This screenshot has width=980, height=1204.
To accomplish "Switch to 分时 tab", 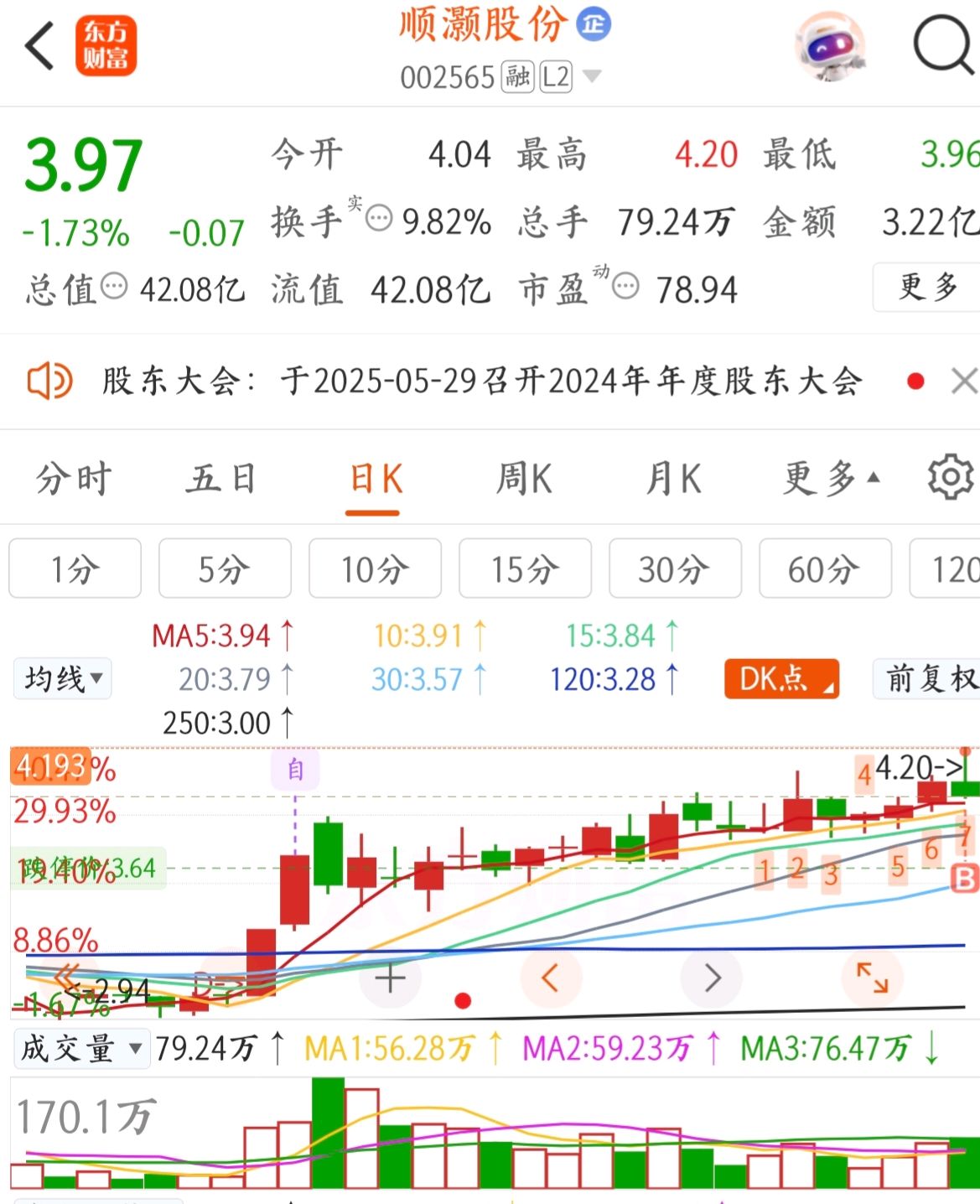I will click(x=74, y=480).
